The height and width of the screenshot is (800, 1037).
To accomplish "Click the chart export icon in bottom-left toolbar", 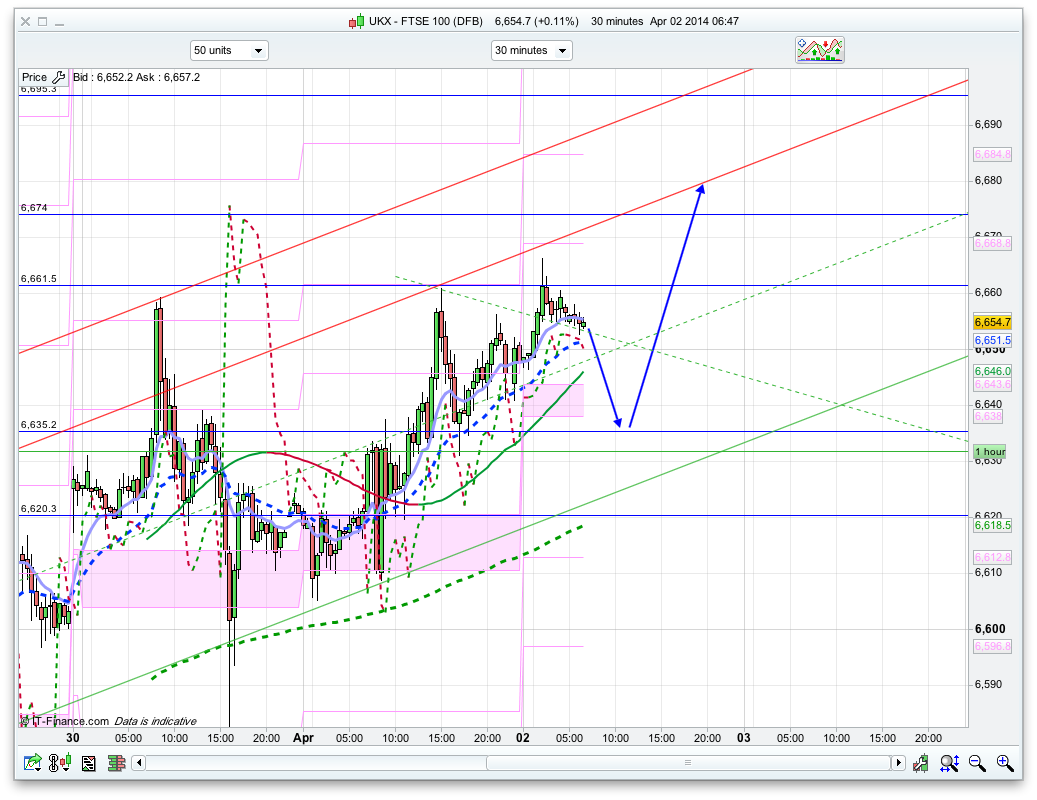I will (x=33, y=763).
